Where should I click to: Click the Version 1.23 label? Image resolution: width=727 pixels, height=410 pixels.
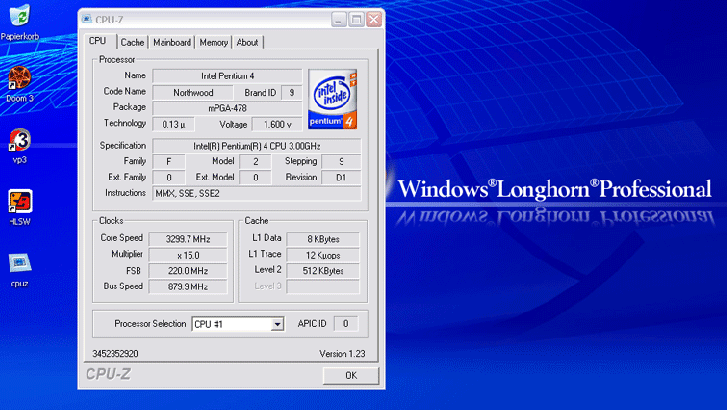click(342, 353)
